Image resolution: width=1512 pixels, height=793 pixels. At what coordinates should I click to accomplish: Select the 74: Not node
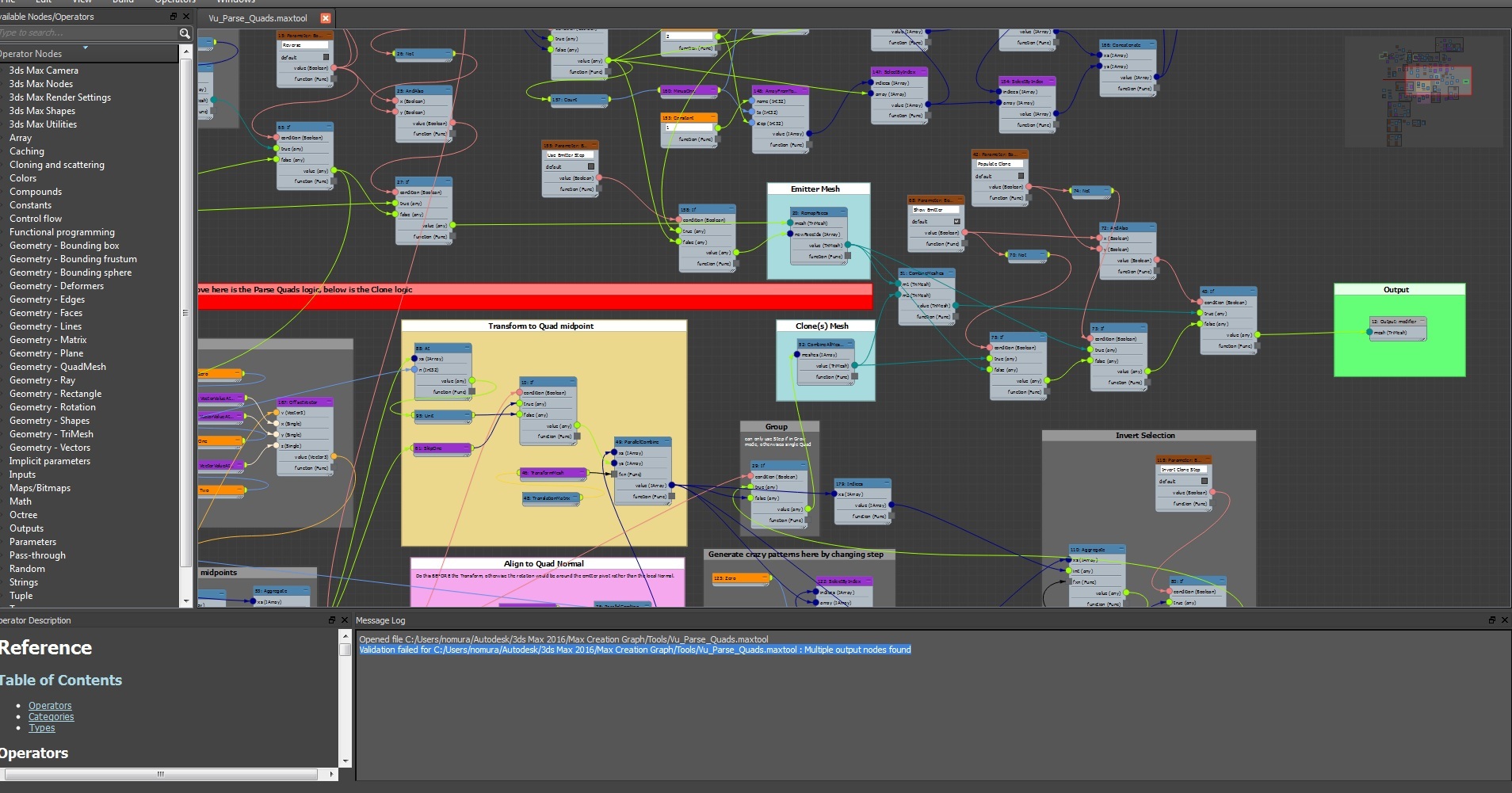point(1091,191)
